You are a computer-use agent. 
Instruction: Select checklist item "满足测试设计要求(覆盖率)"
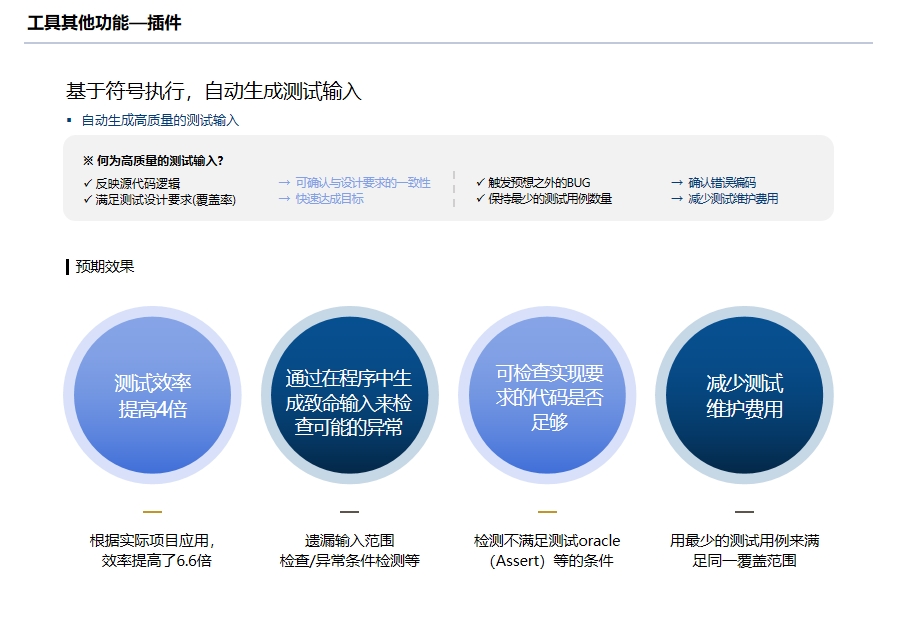click(165, 199)
